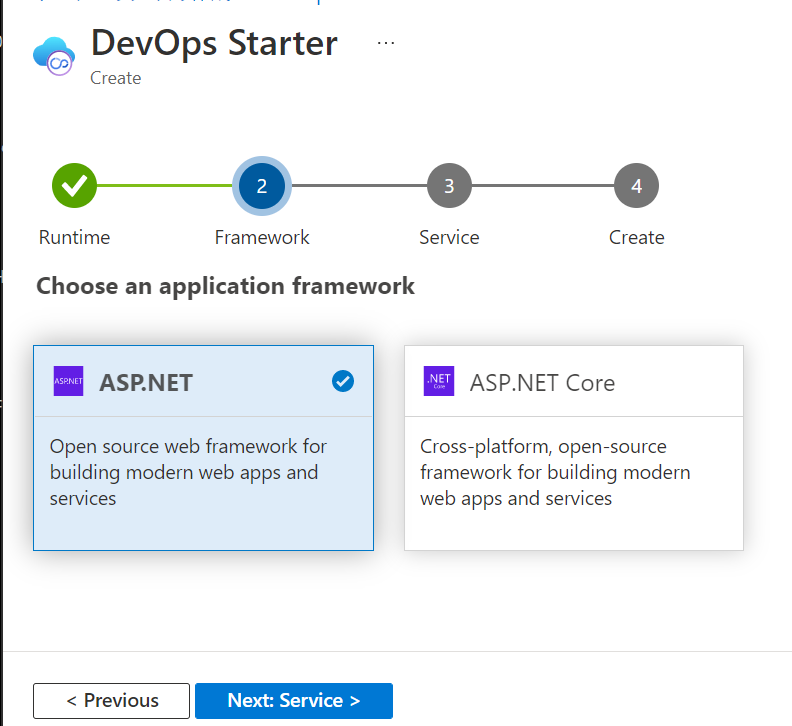Click the Create subtitle under the title

pyautogui.click(x=116, y=78)
